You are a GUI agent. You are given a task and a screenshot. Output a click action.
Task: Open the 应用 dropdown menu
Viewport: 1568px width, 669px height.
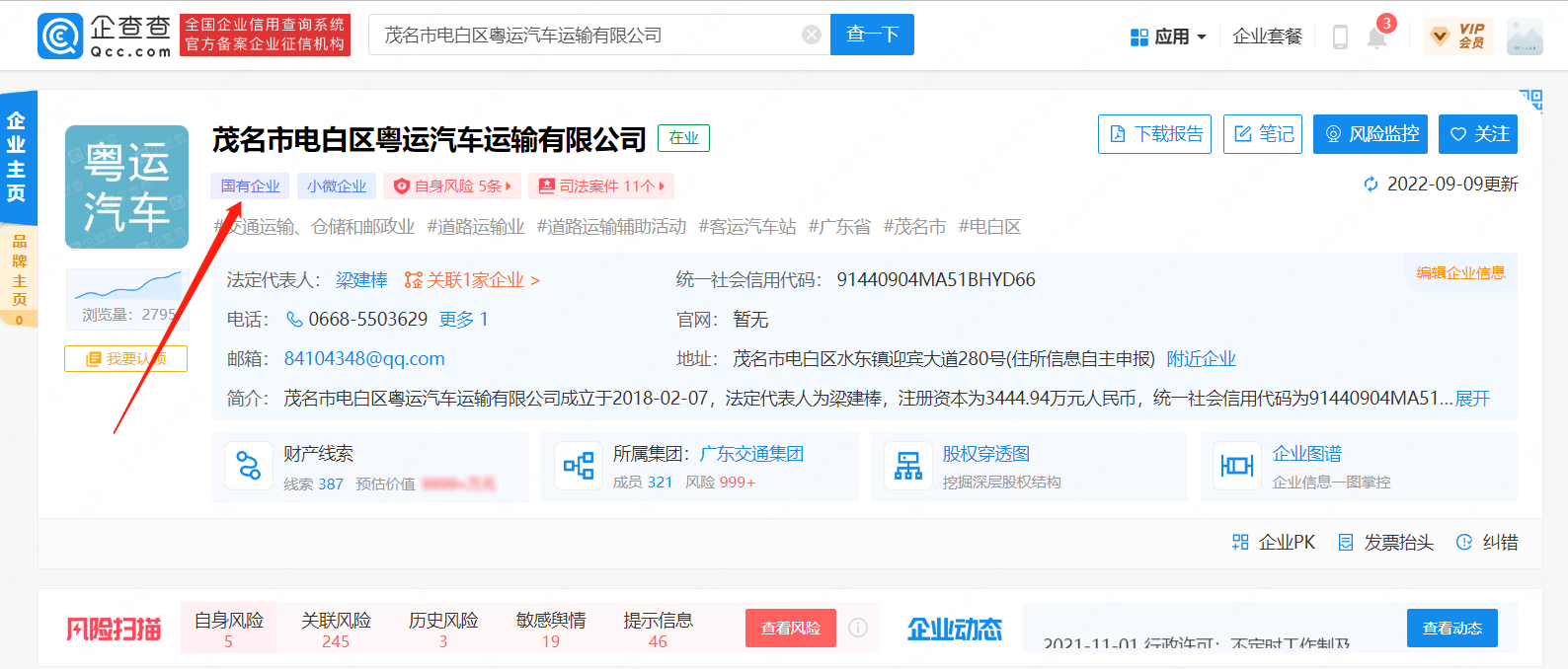pos(1168,37)
